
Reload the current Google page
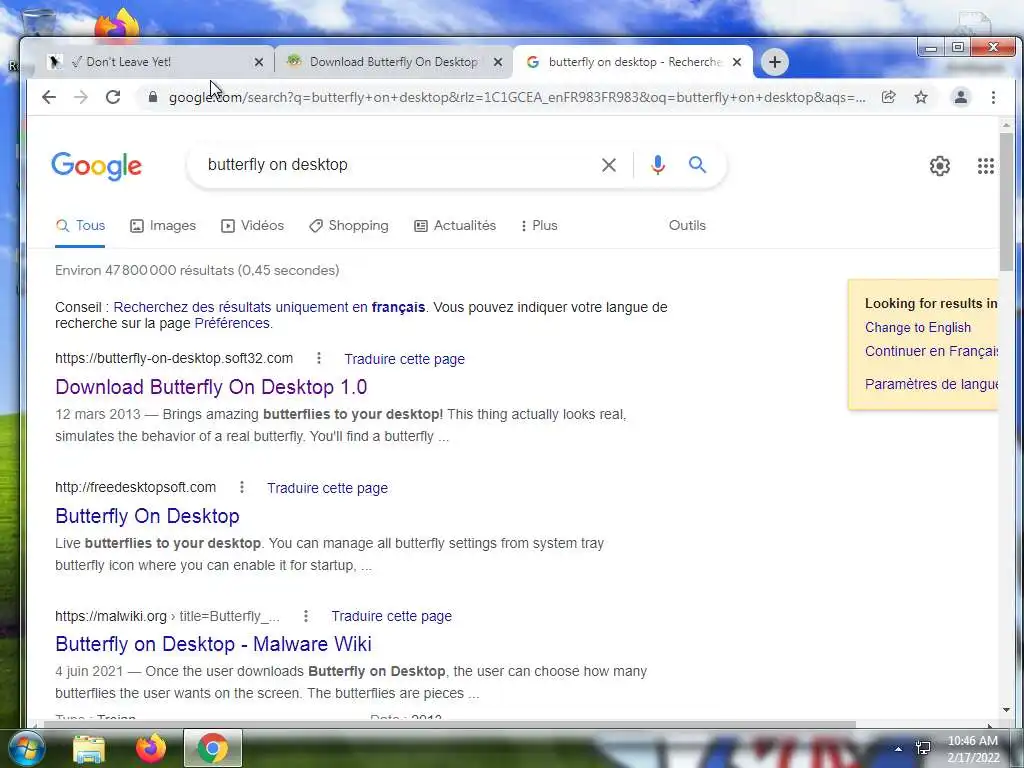pyautogui.click(x=113, y=97)
